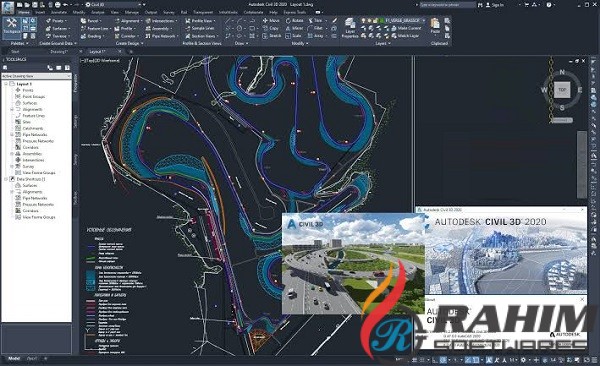Click Make Current layer button
This screenshot has width=600, height=366.
406,28
